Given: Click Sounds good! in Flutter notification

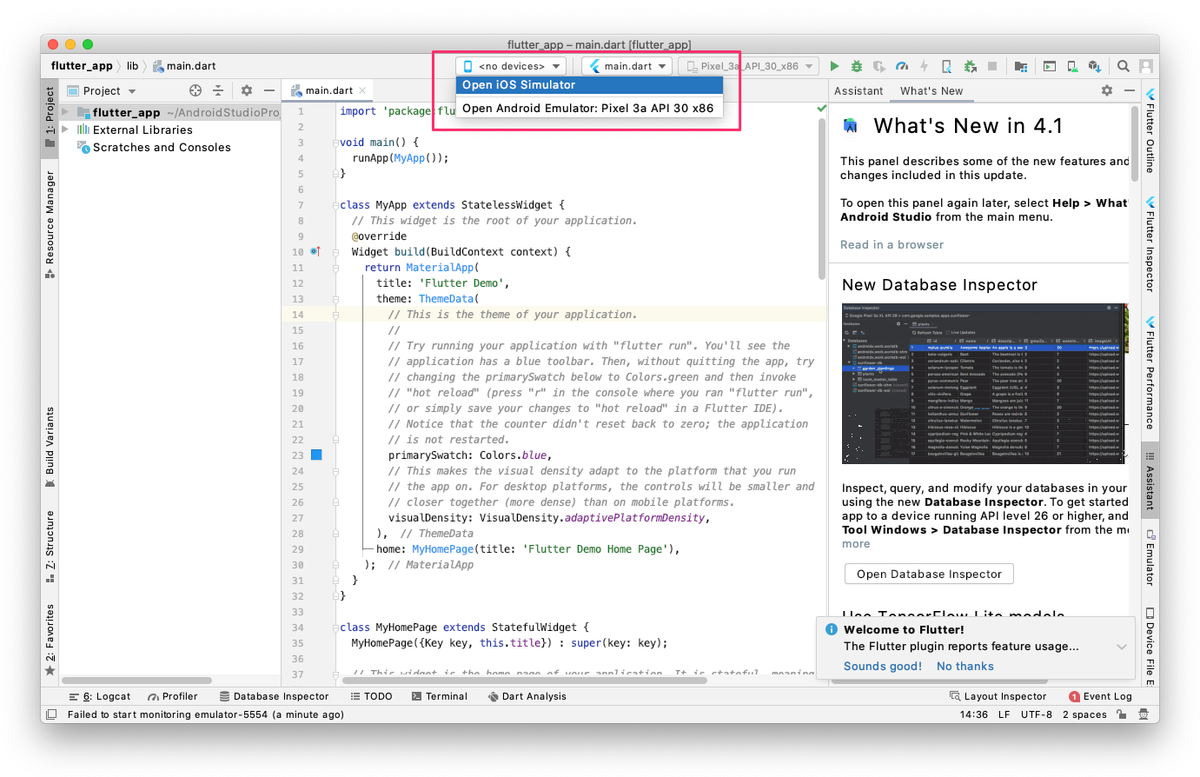Looking at the screenshot, I should pos(882,666).
